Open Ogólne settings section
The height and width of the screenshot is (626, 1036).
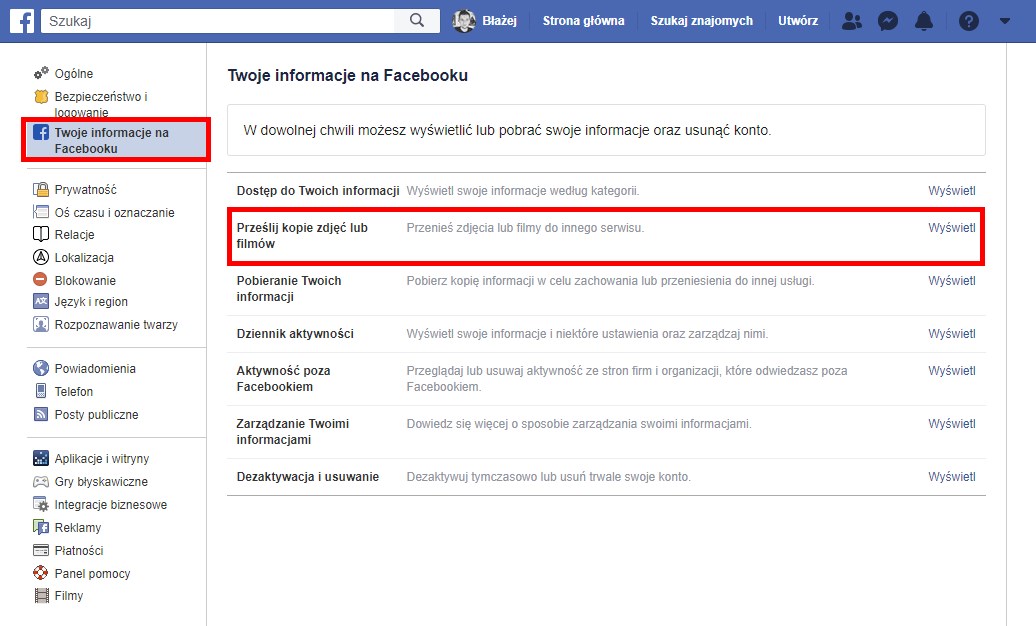[74, 73]
